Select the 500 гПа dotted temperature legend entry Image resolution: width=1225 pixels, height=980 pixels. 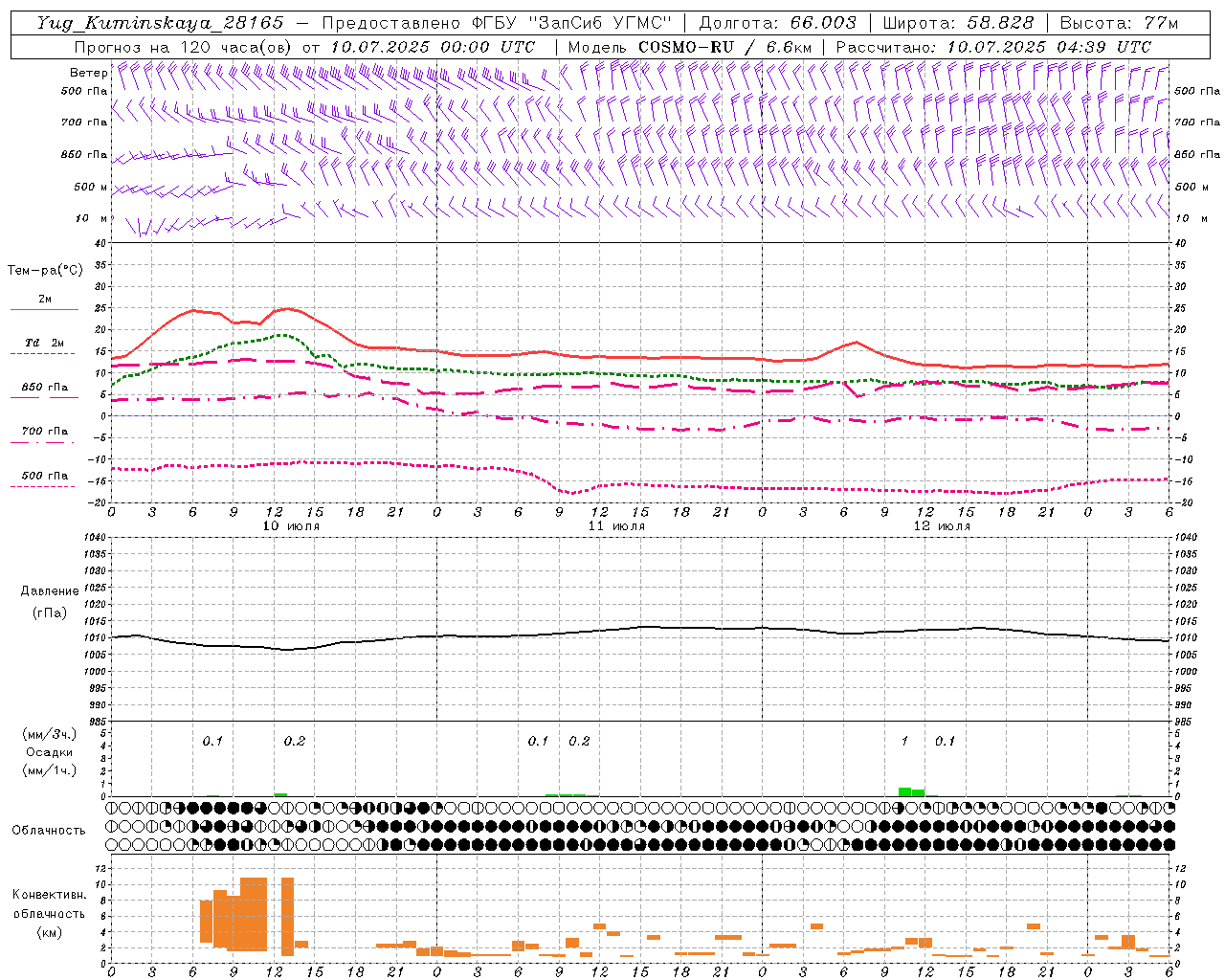coord(44,479)
